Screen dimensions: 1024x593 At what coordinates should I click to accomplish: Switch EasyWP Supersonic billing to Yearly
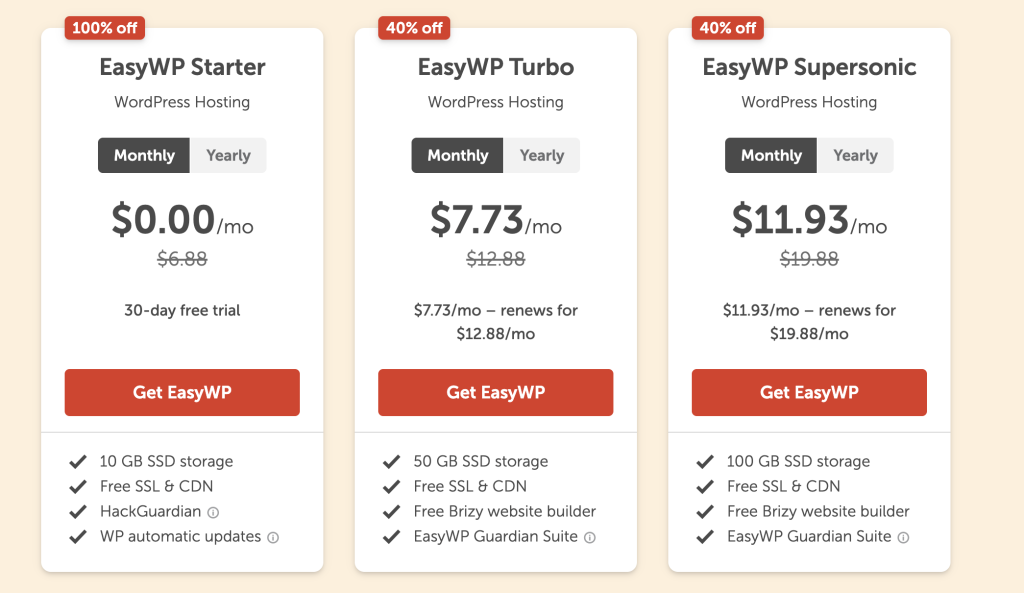(855, 155)
